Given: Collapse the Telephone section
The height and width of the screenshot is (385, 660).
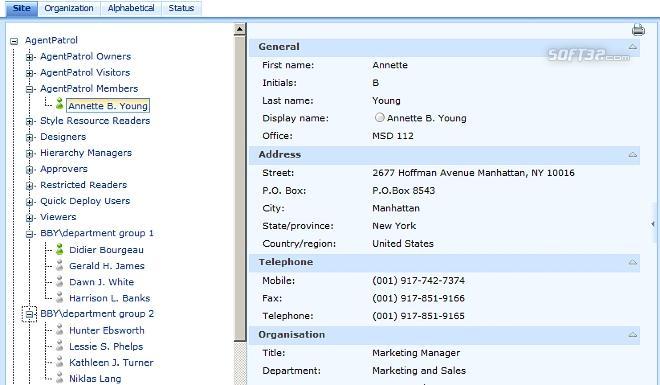Looking at the screenshot, I should coord(632,262).
